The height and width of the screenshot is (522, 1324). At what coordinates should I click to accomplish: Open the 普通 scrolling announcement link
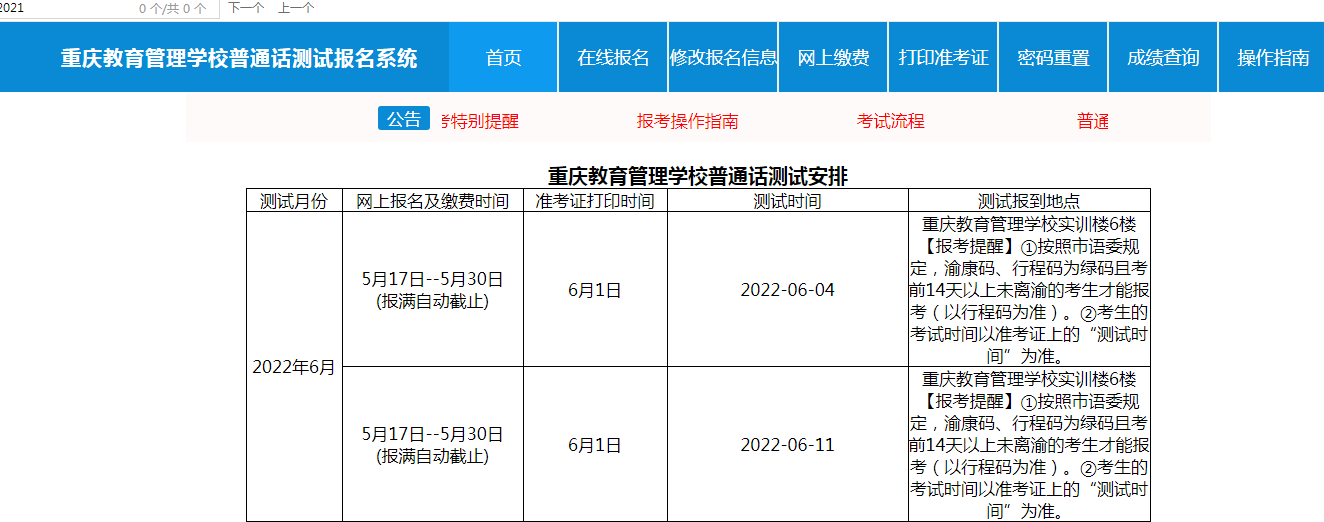click(x=1093, y=121)
